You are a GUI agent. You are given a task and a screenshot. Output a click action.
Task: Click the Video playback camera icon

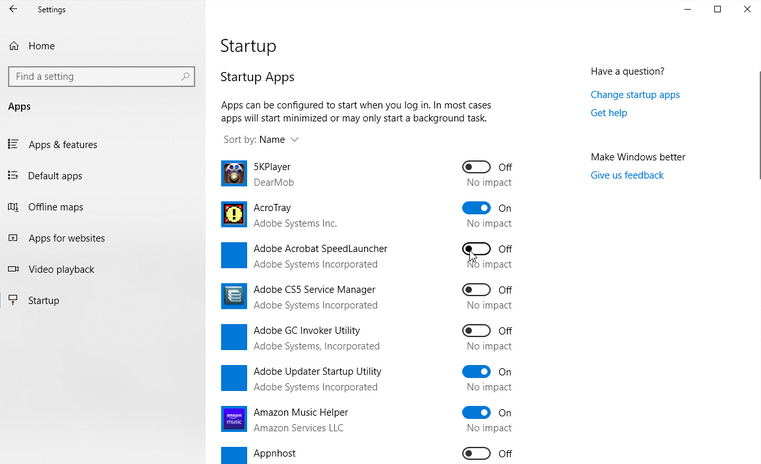pos(13,269)
